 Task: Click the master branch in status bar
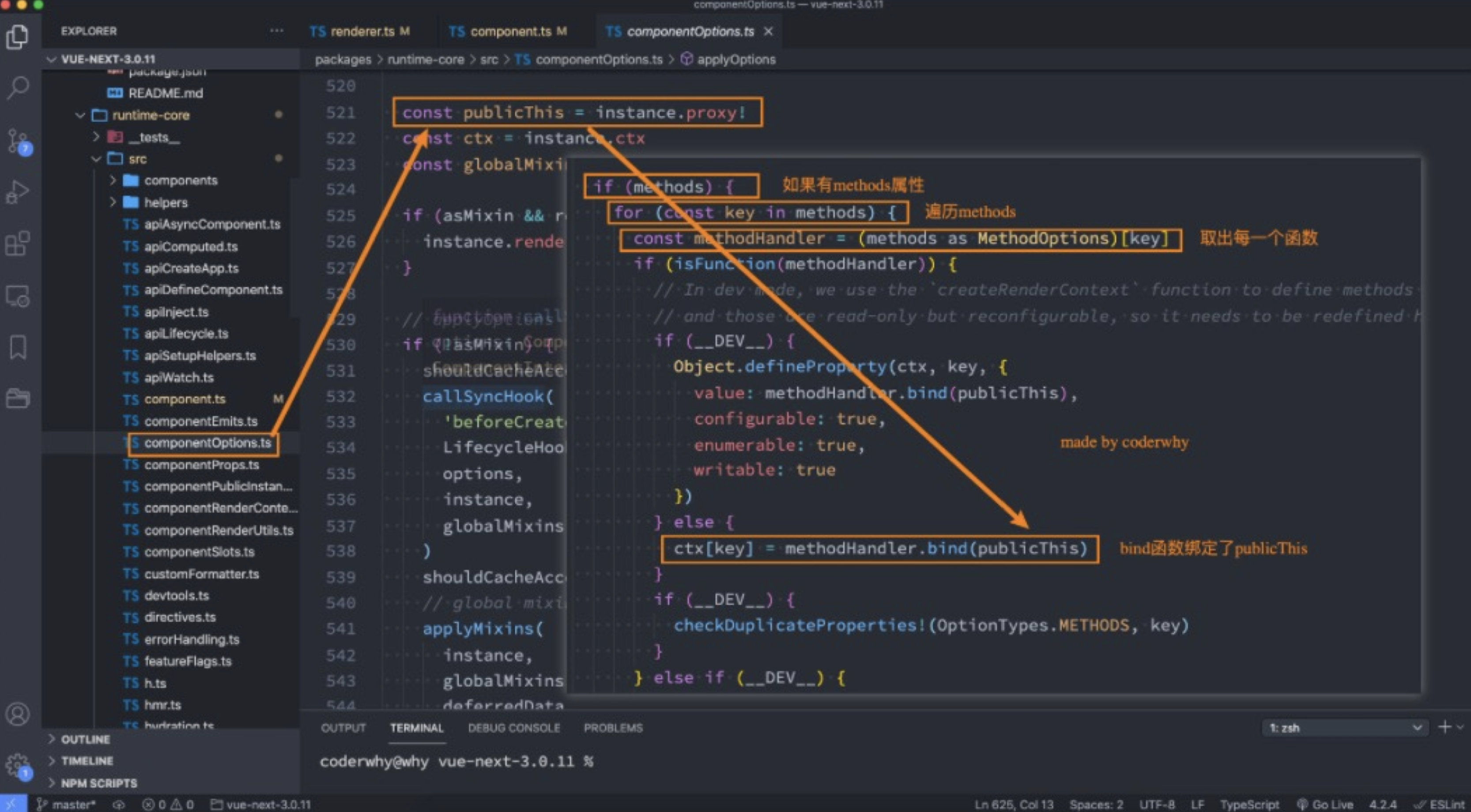[66, 804]
